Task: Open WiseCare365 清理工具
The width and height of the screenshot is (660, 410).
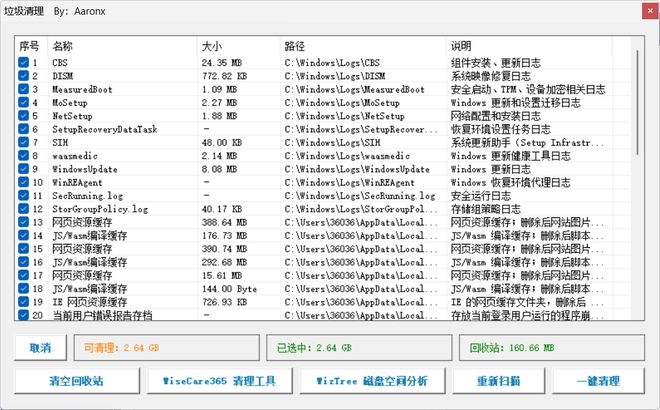Action: click(220, 381)
